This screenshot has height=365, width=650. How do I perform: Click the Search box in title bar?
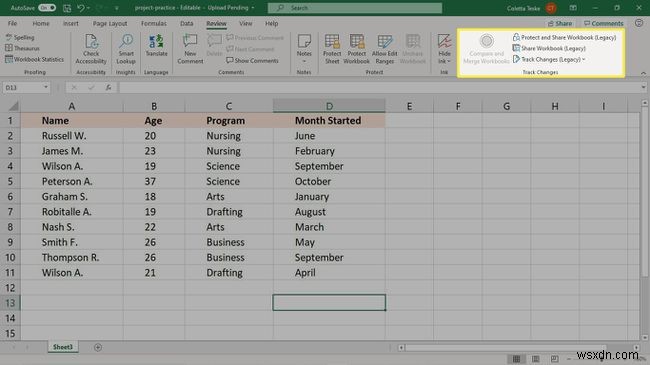[x=355, y=8]
